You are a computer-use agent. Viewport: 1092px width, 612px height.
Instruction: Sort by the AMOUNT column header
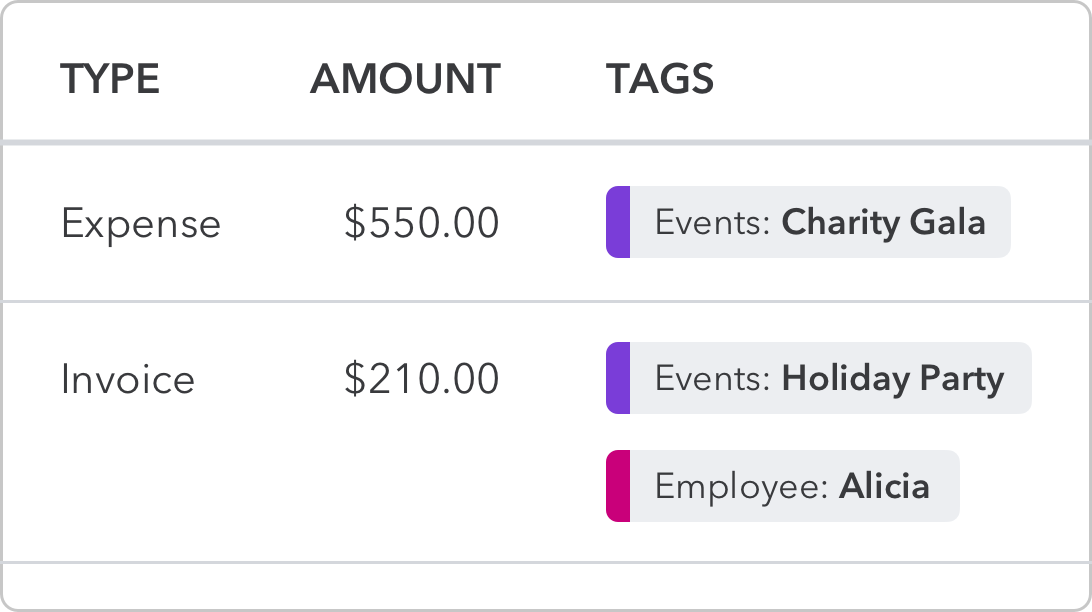click(x=405, y=78)
